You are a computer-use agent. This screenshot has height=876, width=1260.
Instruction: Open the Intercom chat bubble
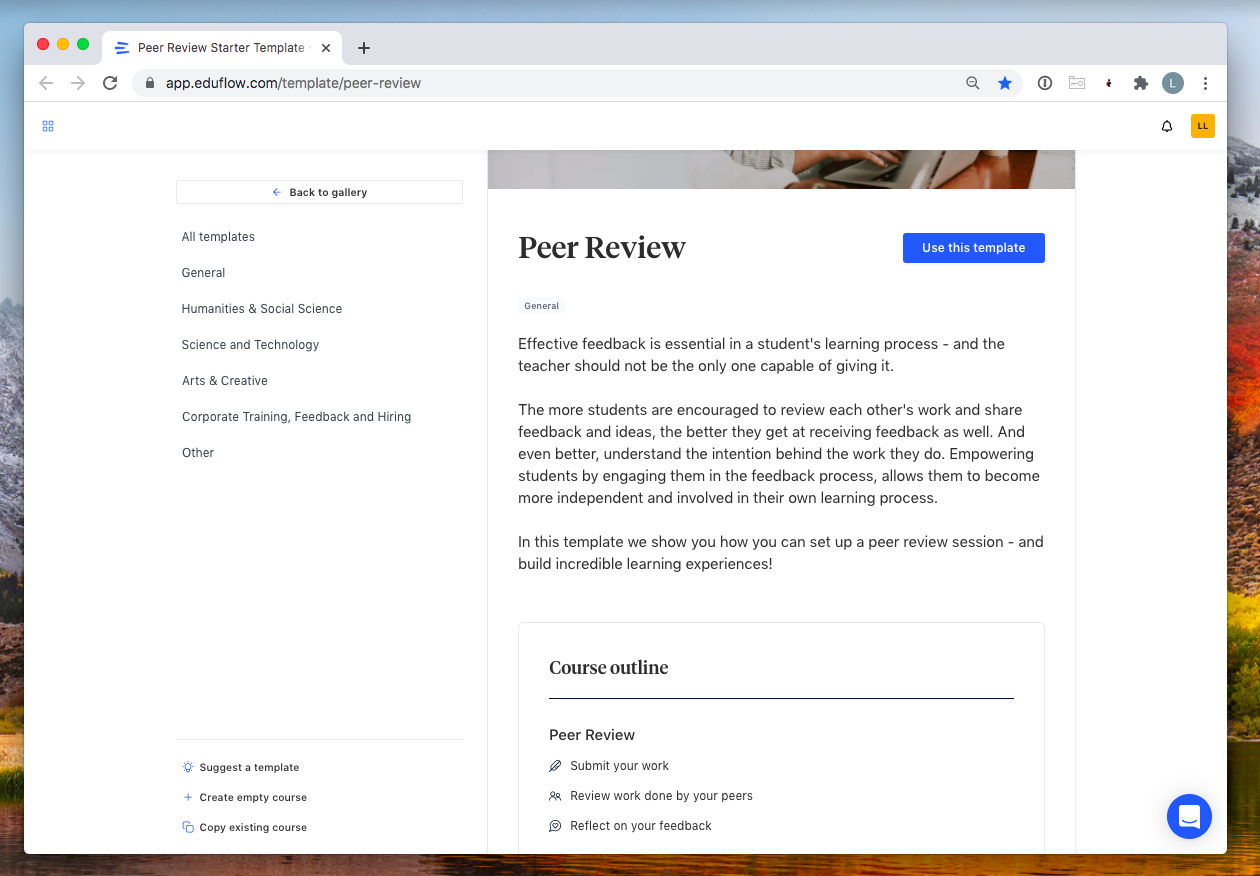click(x=1189, y=816)
